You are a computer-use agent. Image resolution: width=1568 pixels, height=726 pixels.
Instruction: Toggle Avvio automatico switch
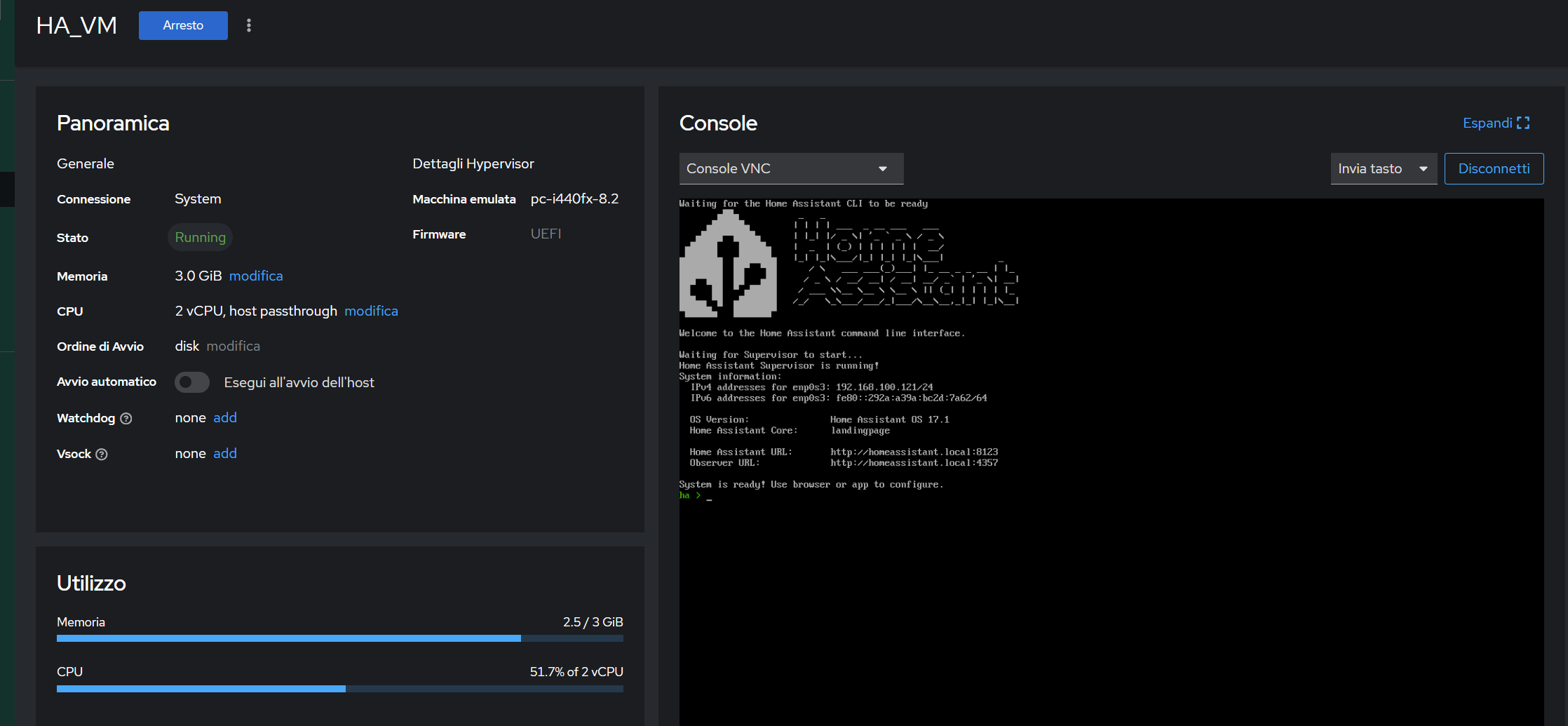(x=192, y=382)
